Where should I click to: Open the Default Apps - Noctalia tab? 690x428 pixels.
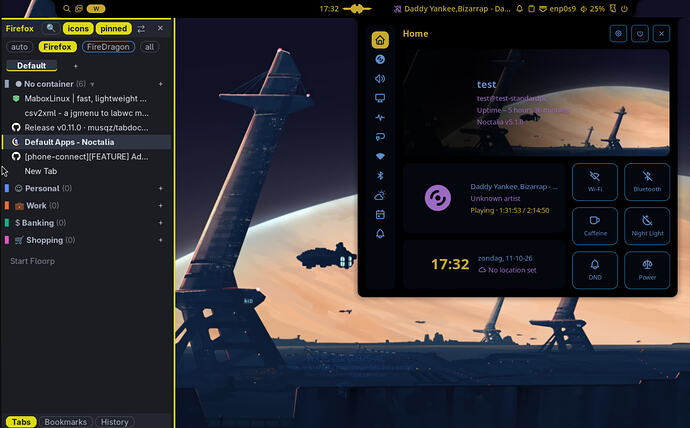pos(87,142)
